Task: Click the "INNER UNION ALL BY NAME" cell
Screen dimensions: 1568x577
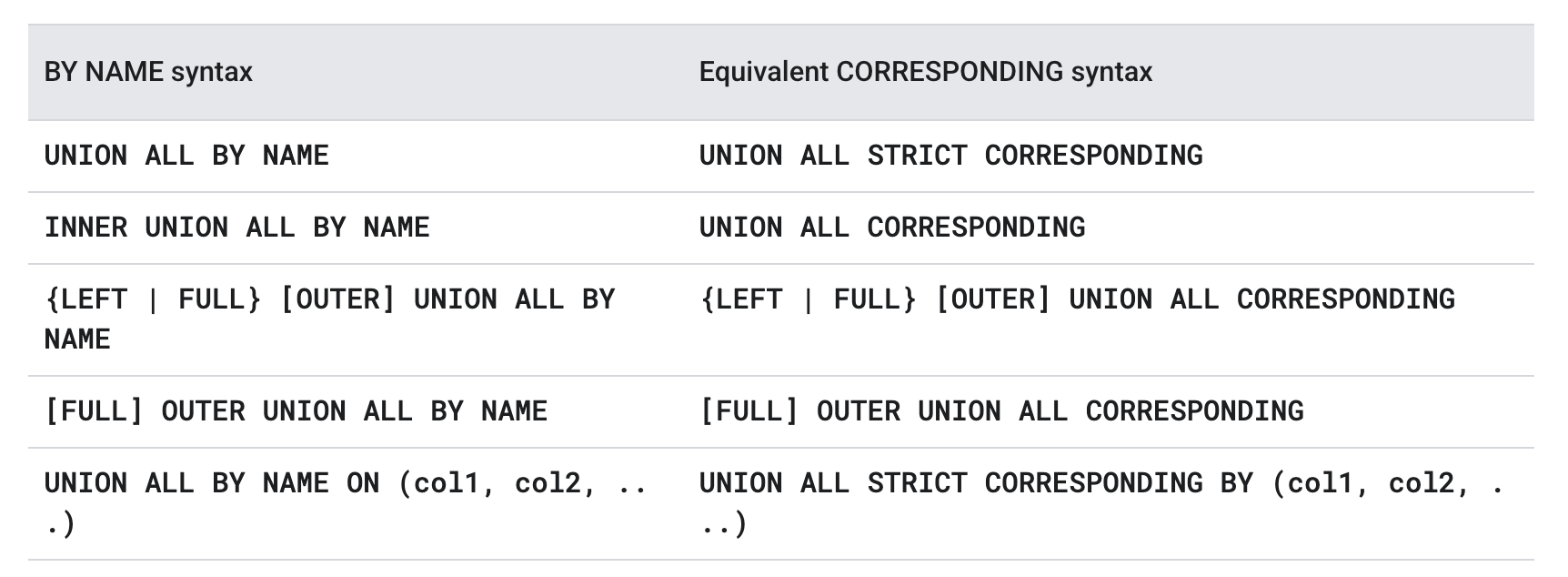Action: click(236, 228)
